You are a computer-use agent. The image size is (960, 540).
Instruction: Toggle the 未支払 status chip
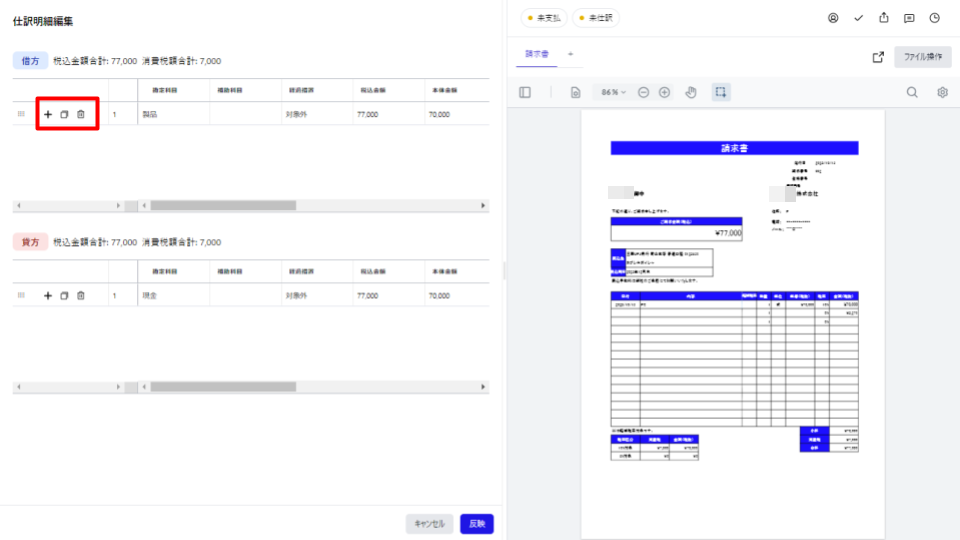544,18
